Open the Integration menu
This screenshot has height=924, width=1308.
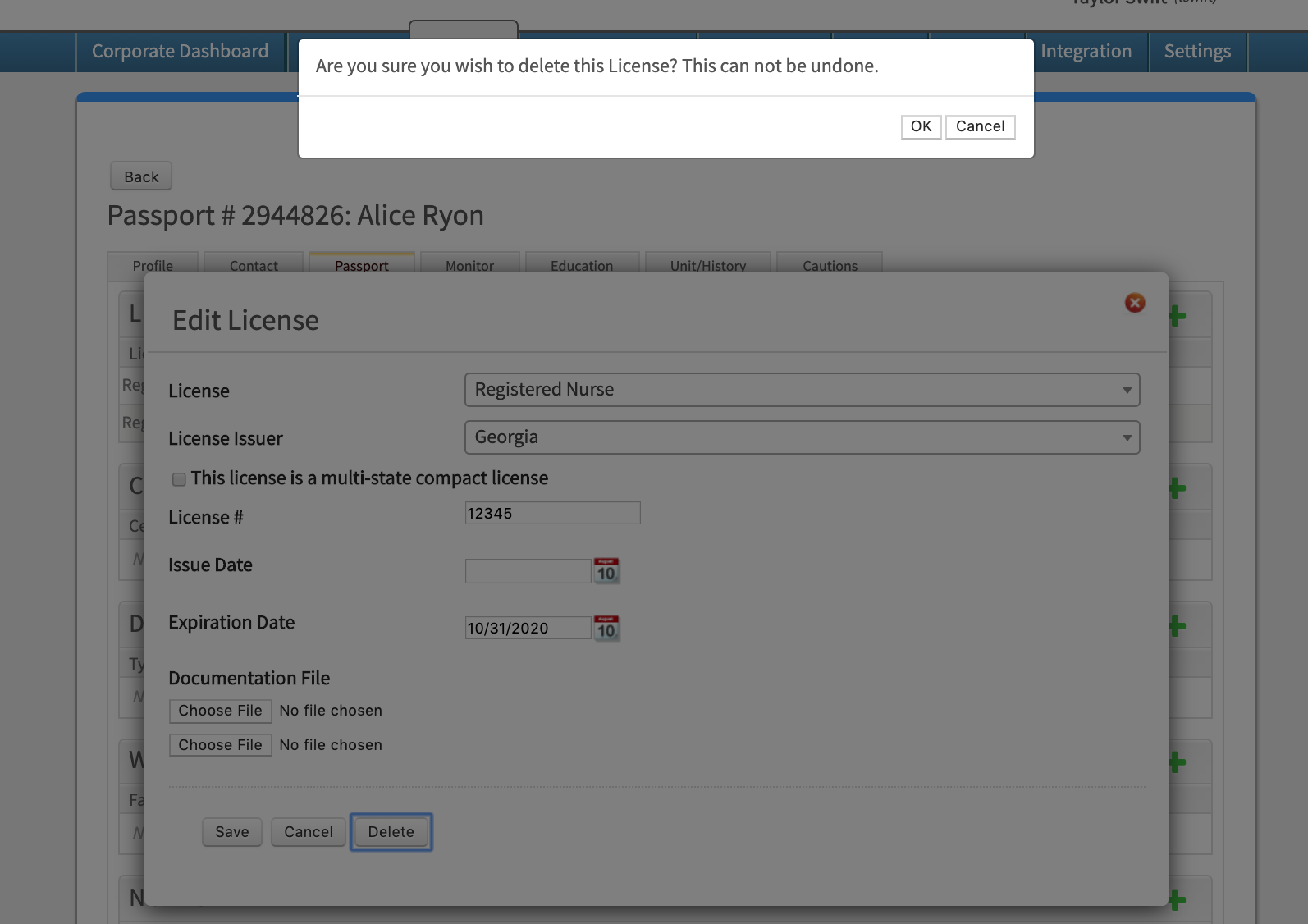point(1086,52)
